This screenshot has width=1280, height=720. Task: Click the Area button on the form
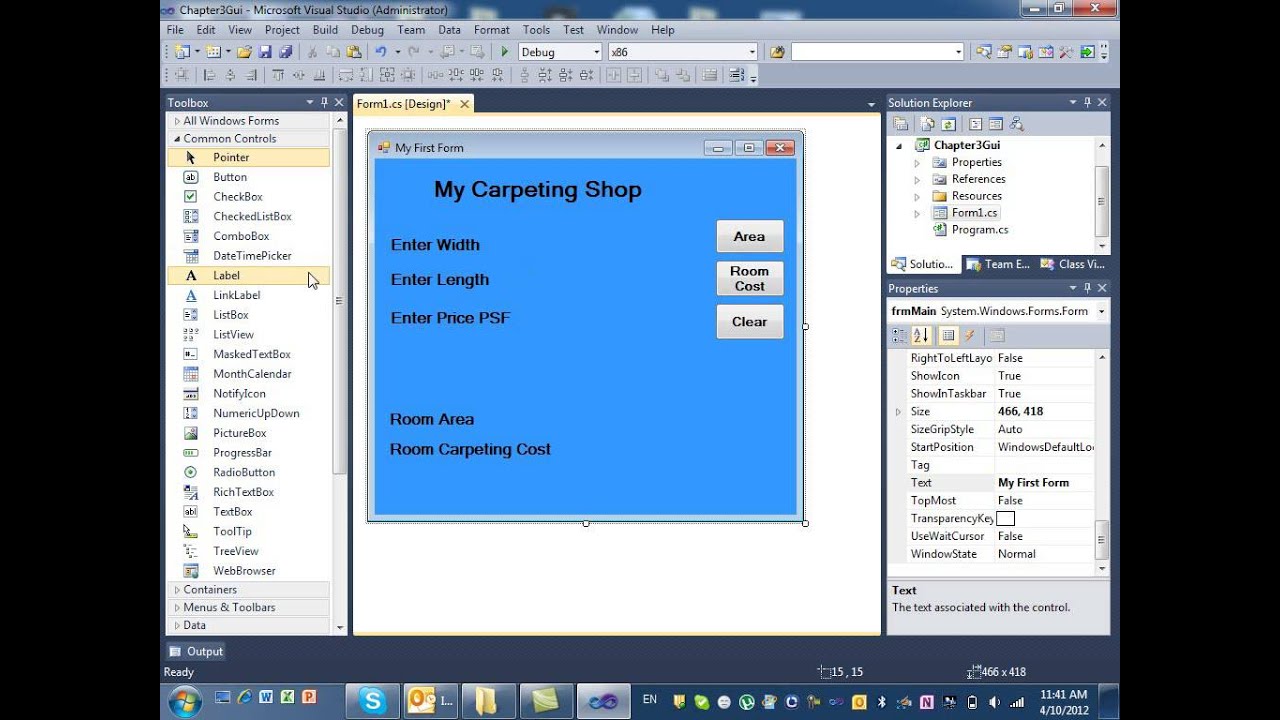[749, 236]
